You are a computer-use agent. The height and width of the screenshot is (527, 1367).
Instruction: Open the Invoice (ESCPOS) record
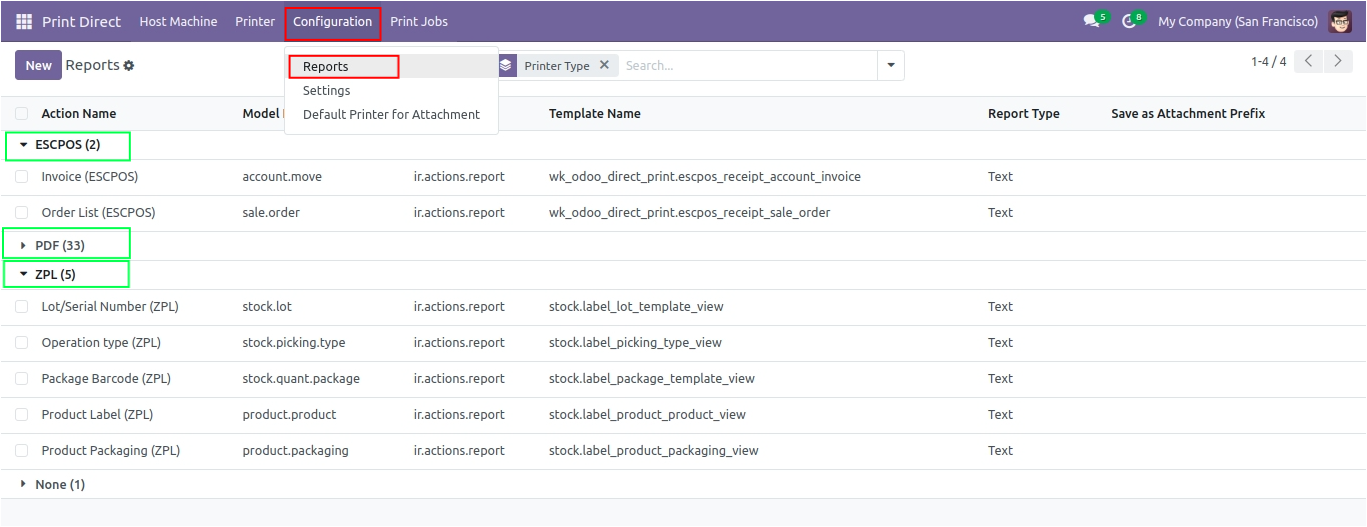(x=90, y=177)
